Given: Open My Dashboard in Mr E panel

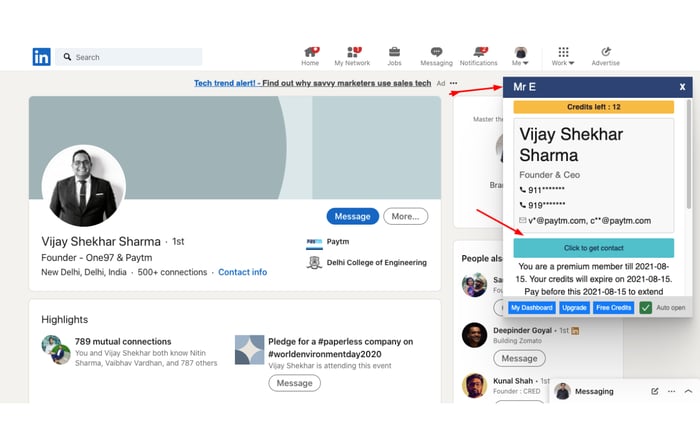Looking at the screenshot, I should click(532, 308).
